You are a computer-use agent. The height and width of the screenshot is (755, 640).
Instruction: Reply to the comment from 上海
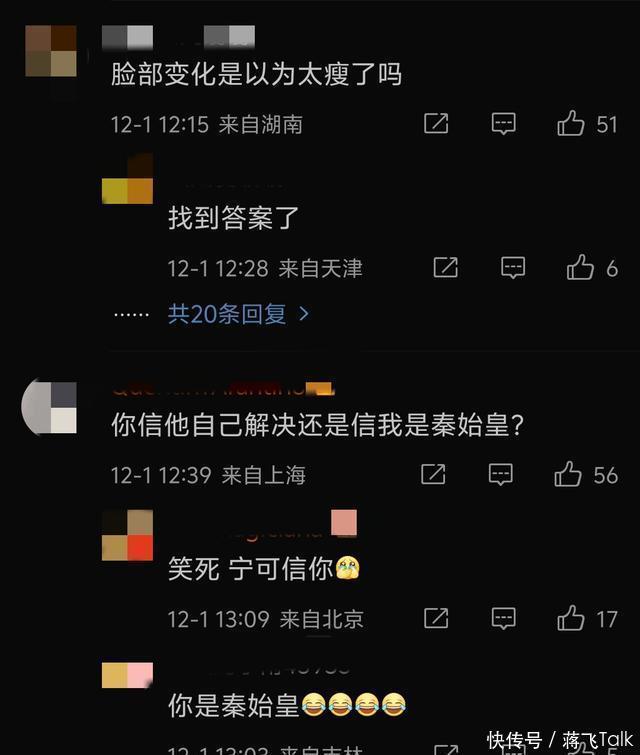coord(501,475)
